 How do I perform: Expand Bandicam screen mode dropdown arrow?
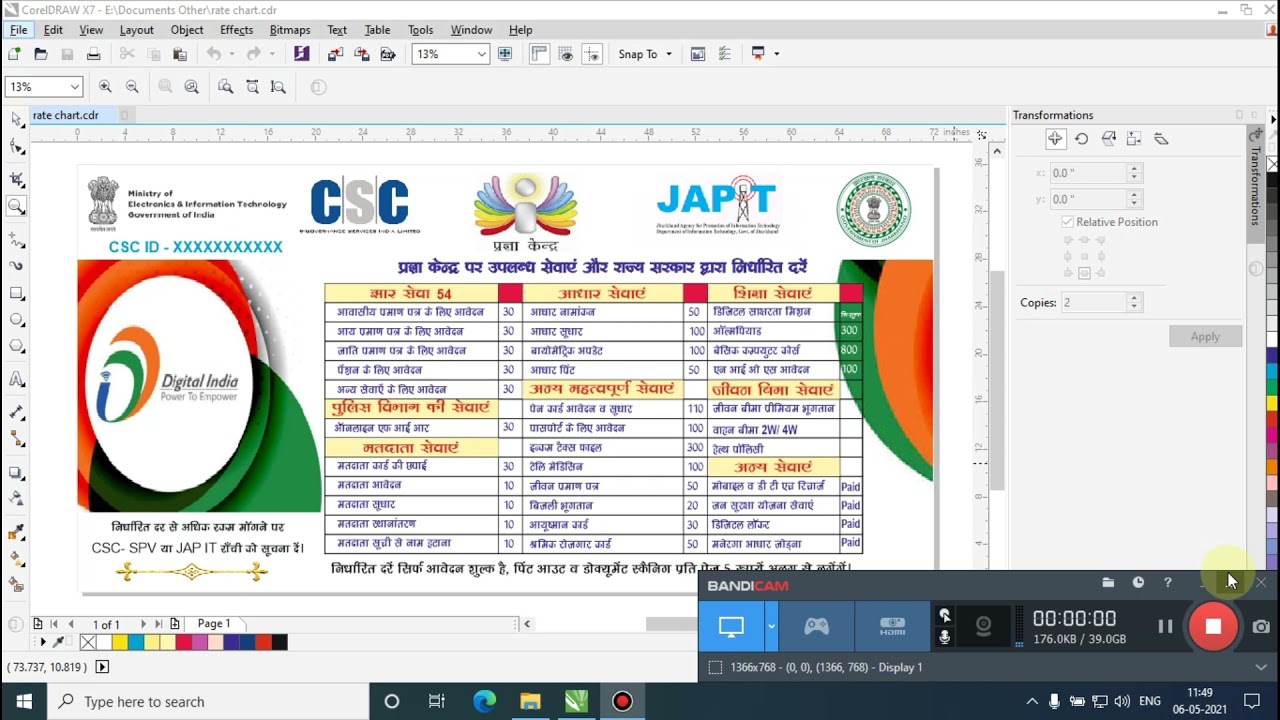(771, 626)
